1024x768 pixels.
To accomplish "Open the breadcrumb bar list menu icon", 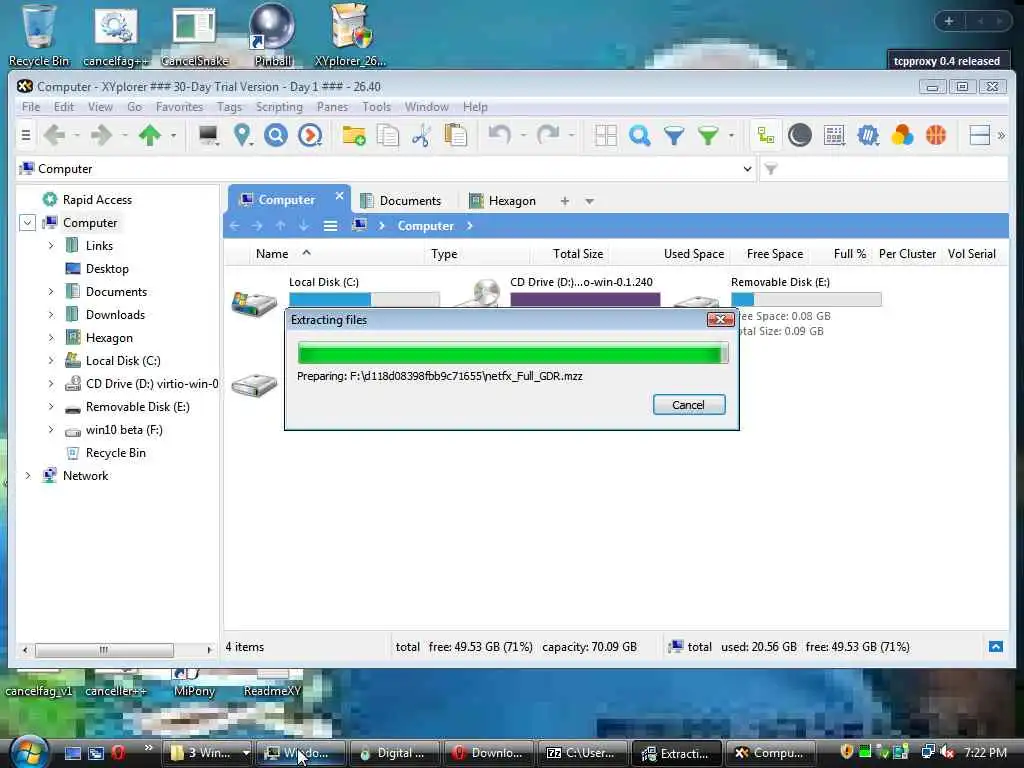I will coord(330,226).
